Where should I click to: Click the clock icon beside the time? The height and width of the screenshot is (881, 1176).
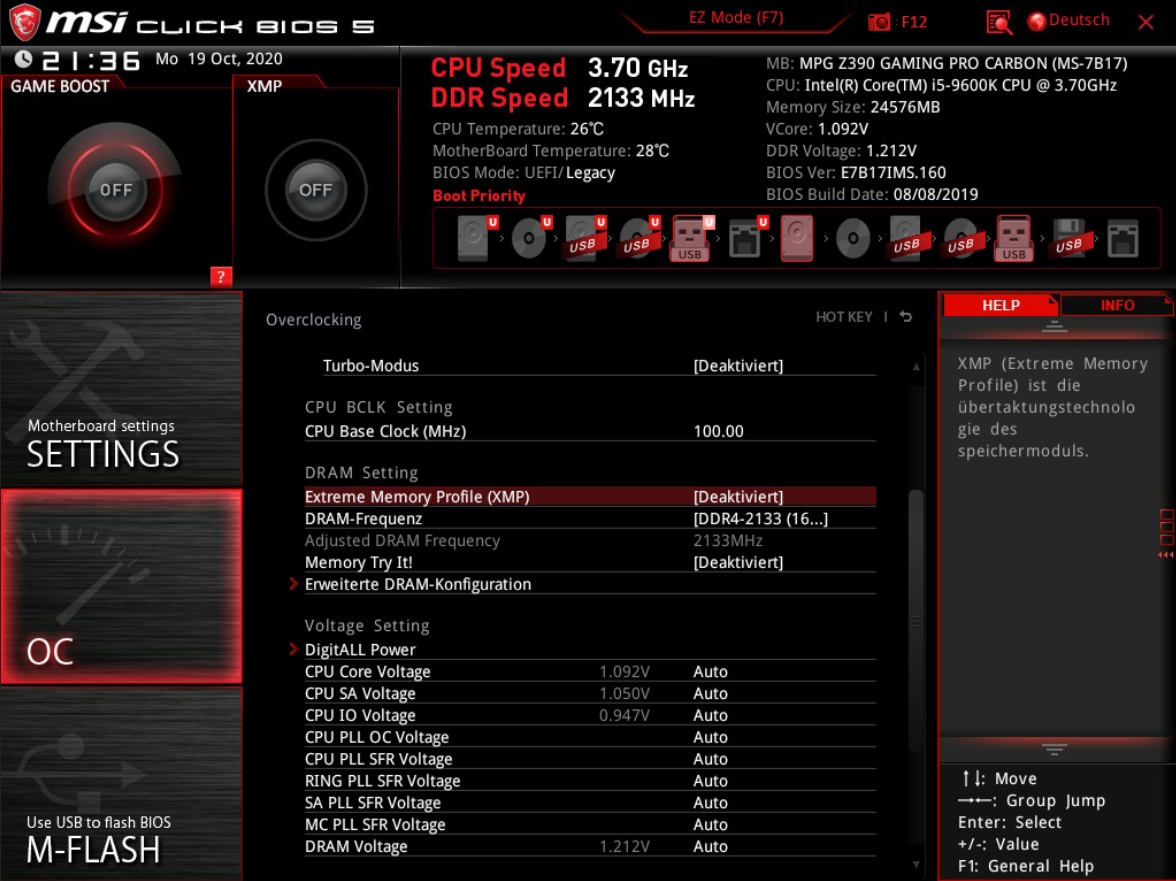[x=23, y=58]
